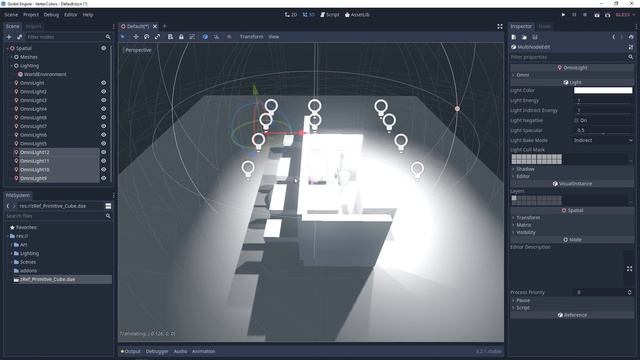Toggle visibility eye for OmniLight11
The width and height of the screenshot is (640, 360).
point(104,161)
